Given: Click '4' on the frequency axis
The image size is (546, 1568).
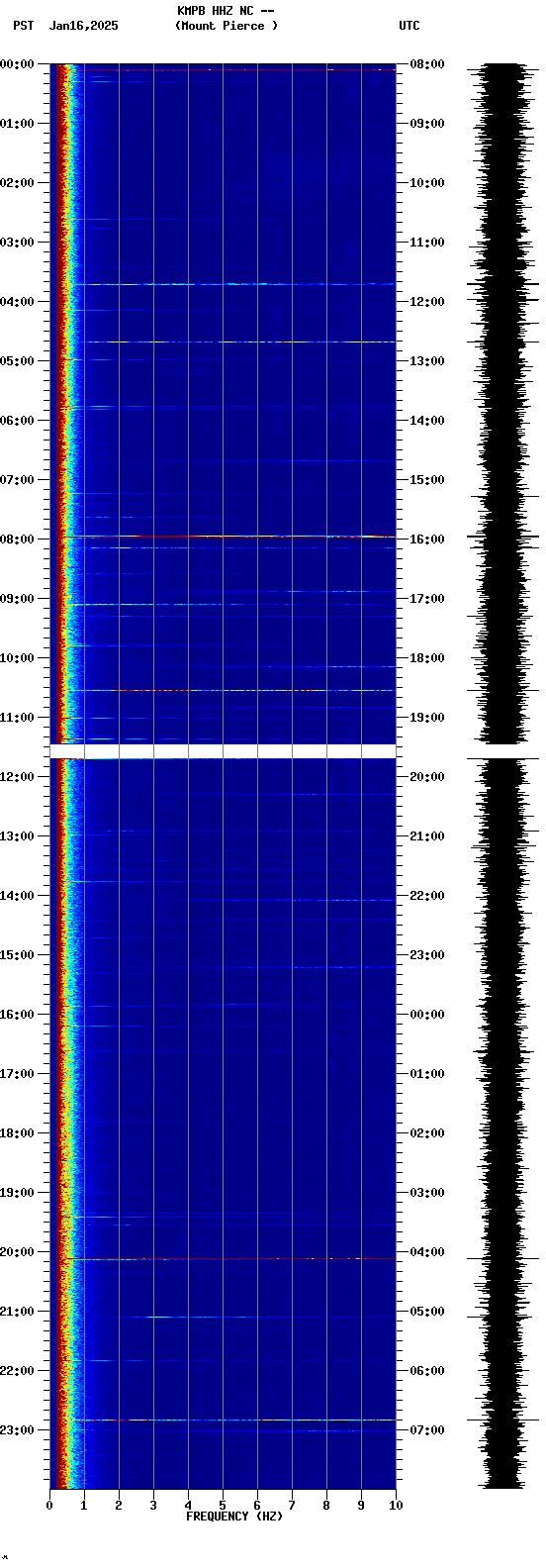Looking at the screenshot, I should (x=188, y=1506).
